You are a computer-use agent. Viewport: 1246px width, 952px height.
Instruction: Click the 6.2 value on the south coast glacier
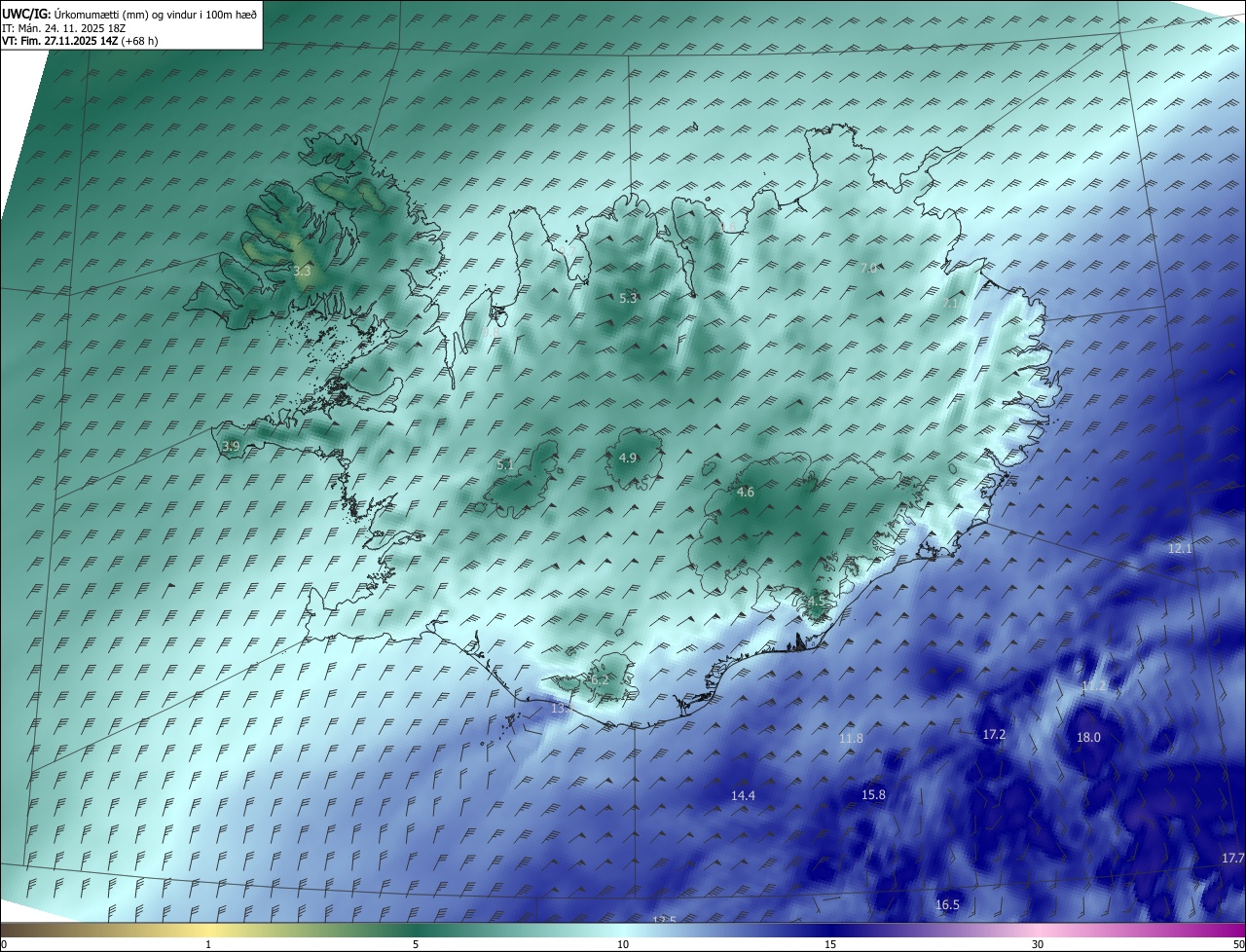click(599, 680)
